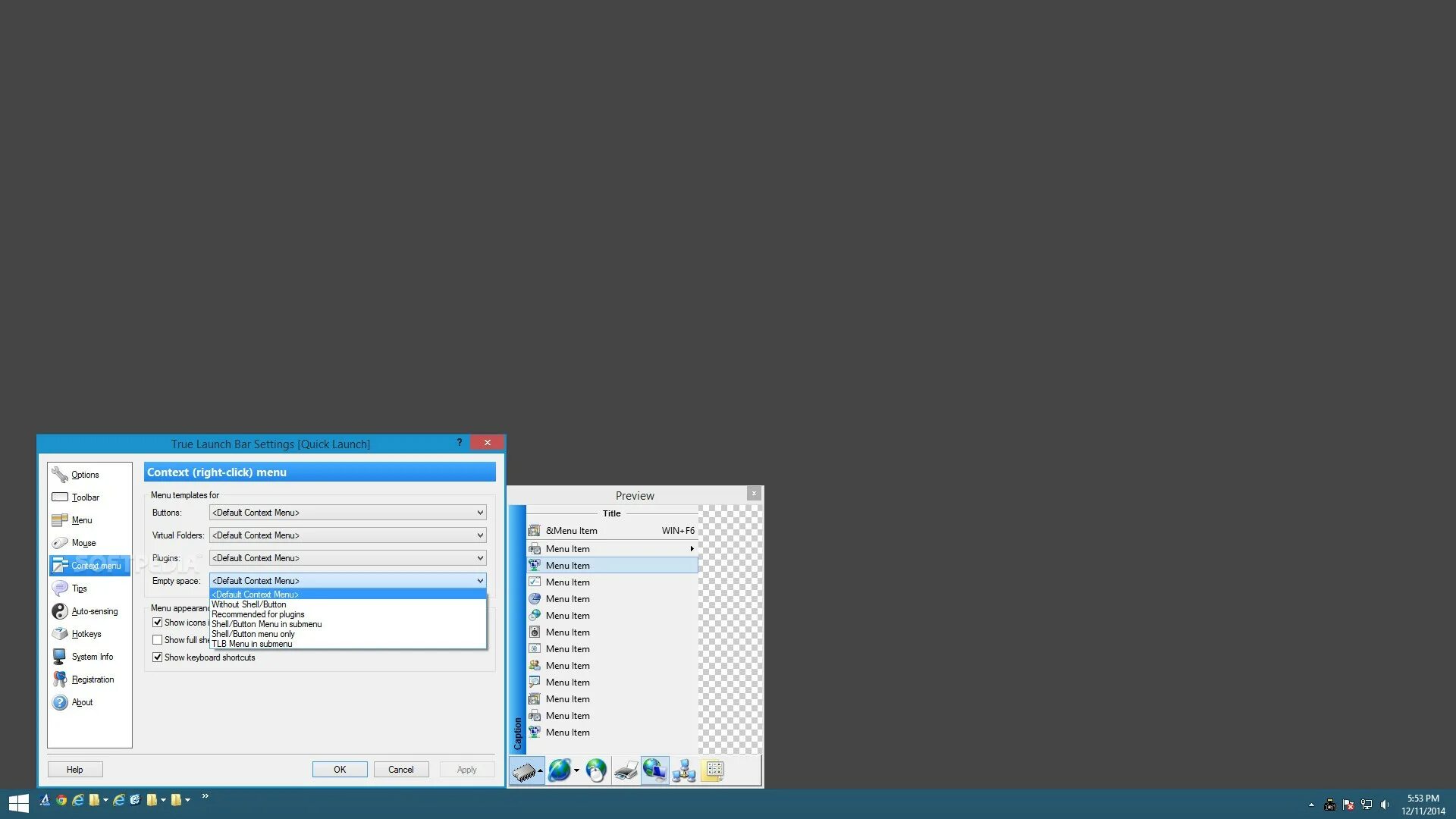Uncheck Show keyboard shortcuts
This screenshot has width=1456, height=819.
click(x=157, y=657)
